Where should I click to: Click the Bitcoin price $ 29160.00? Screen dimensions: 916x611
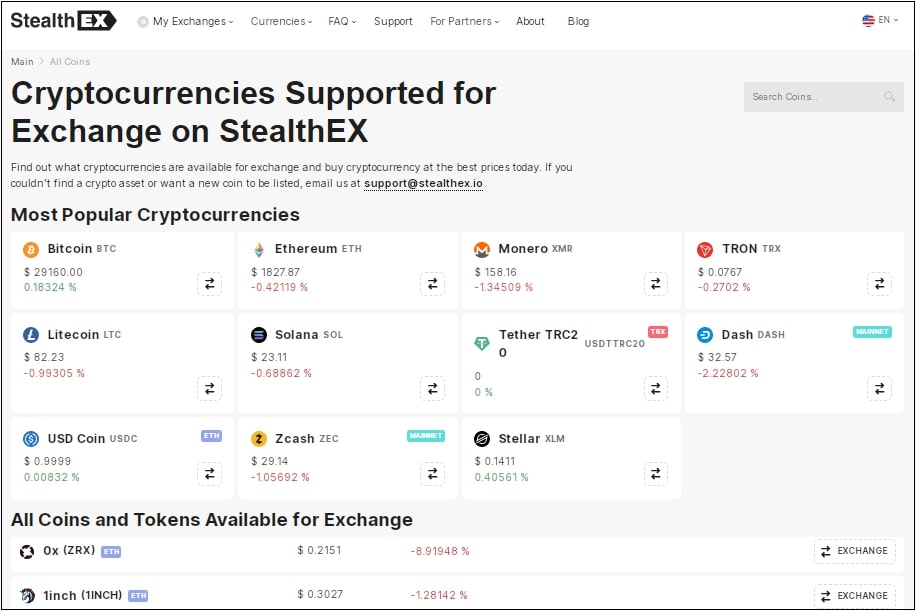pyautogui.click(x=53, y=272)
